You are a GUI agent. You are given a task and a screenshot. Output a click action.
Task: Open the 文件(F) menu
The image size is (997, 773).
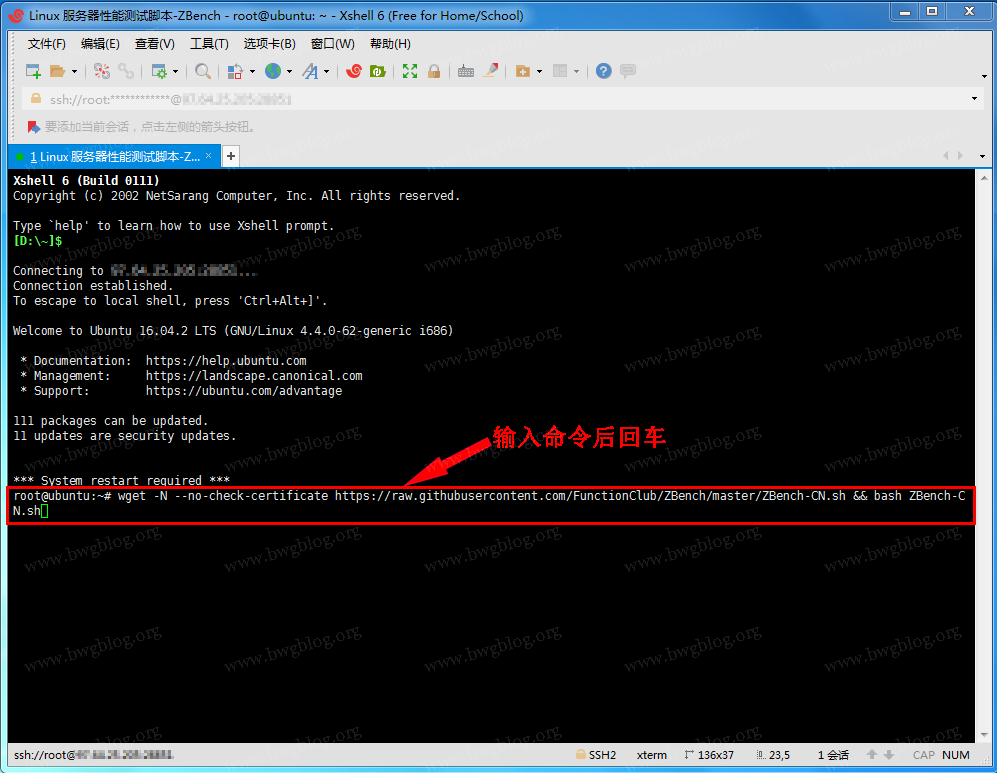(46, 44)
